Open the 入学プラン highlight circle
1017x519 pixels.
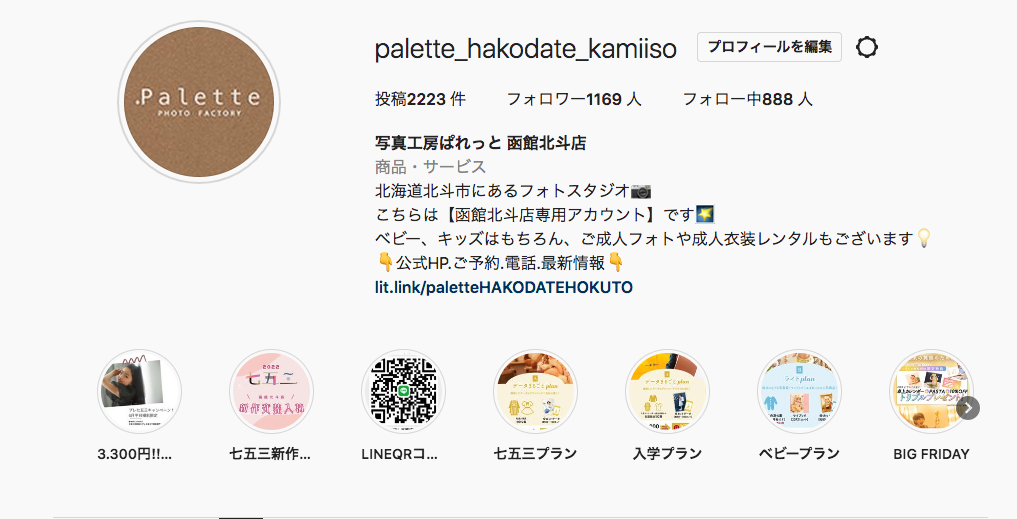tap(667, 392)
